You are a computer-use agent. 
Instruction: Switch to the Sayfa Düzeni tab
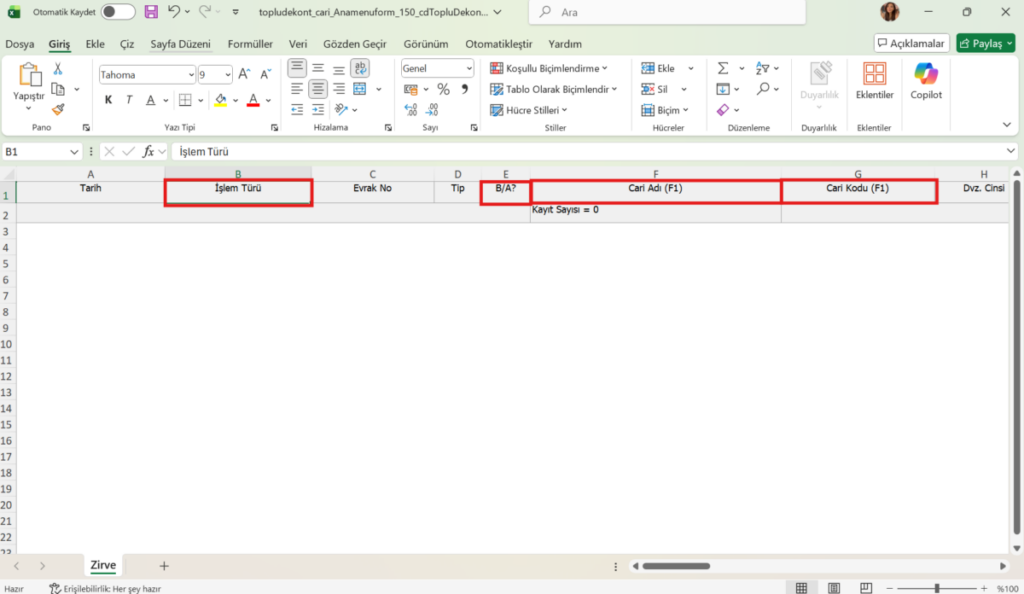pos(180,44)
